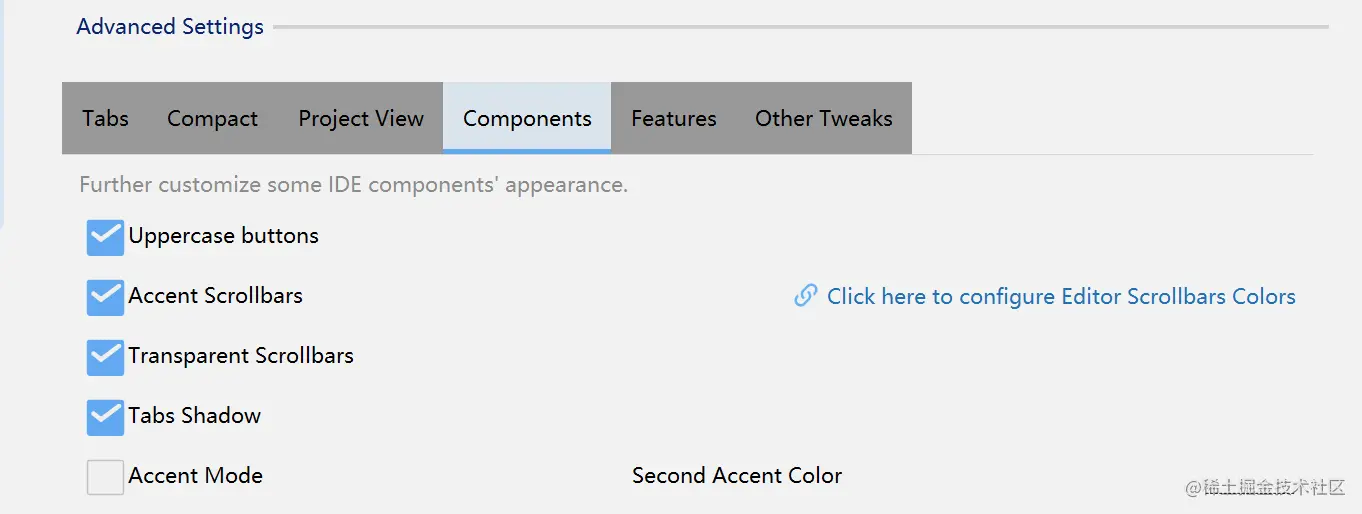Click the 'Tabs Shadow' label text
The width and height of the screenshot is (1362, 514).
(x=195, y=416)
